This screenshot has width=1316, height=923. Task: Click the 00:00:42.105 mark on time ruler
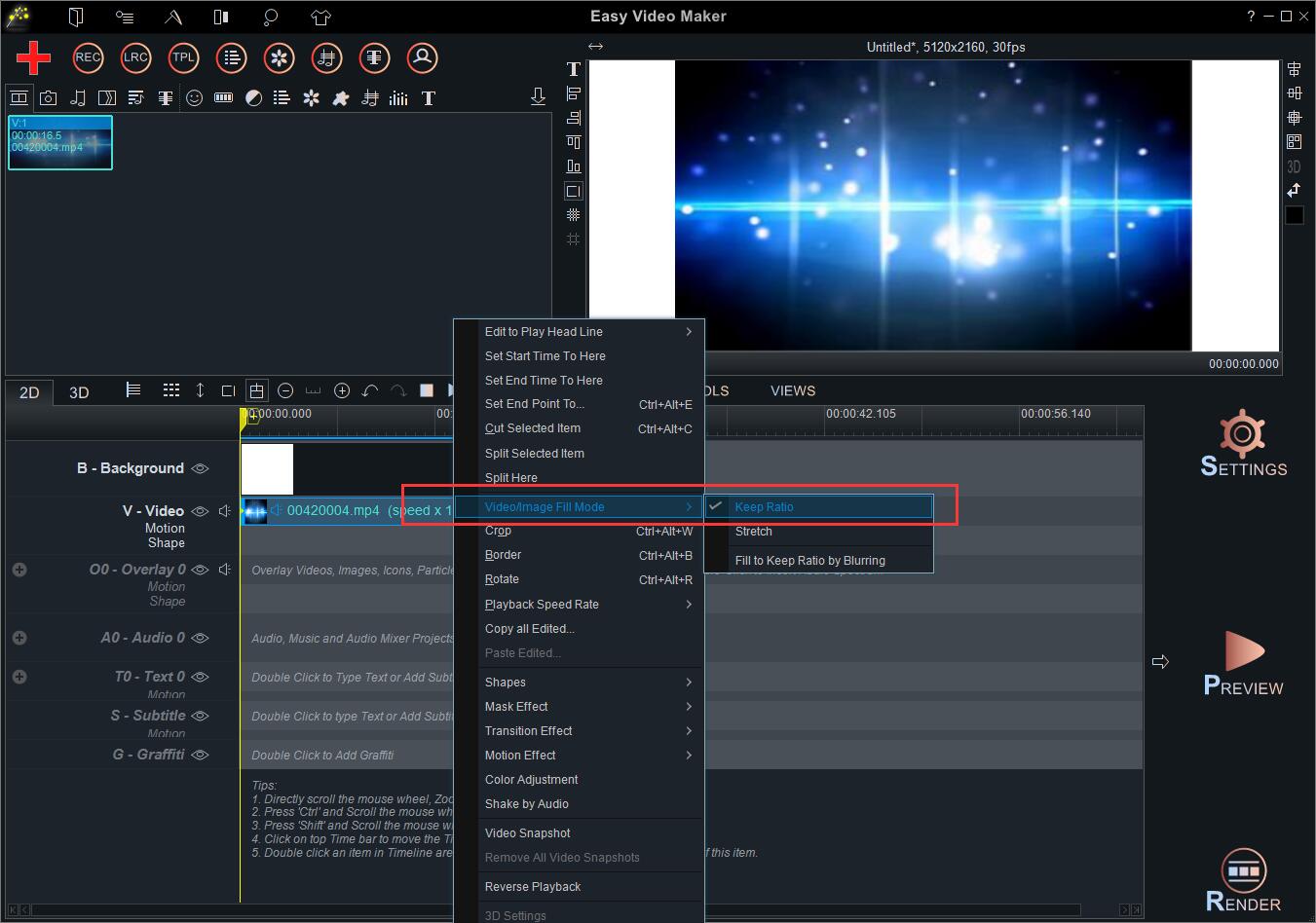point(860,414)
